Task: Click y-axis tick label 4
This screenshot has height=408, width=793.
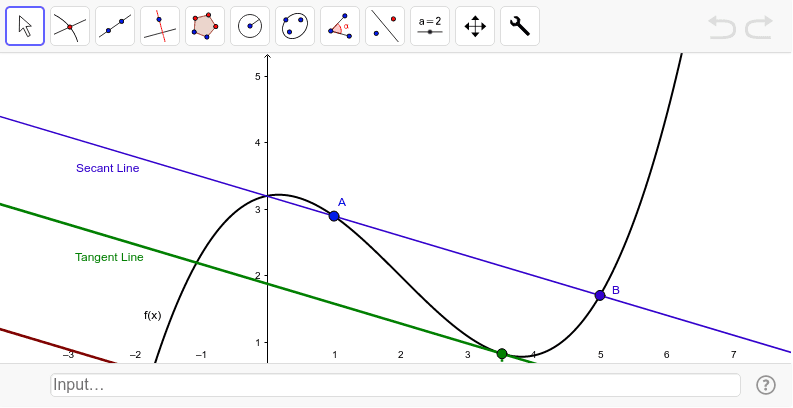Action: 258,143
